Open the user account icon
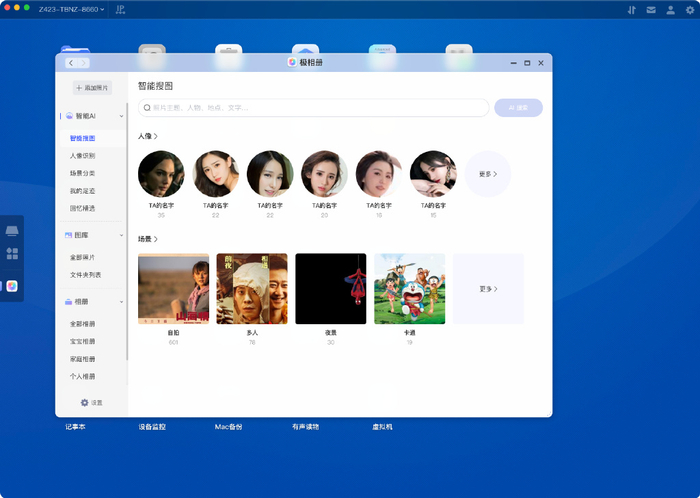Screen dimensions: 700x498 (x=671, y=10)
